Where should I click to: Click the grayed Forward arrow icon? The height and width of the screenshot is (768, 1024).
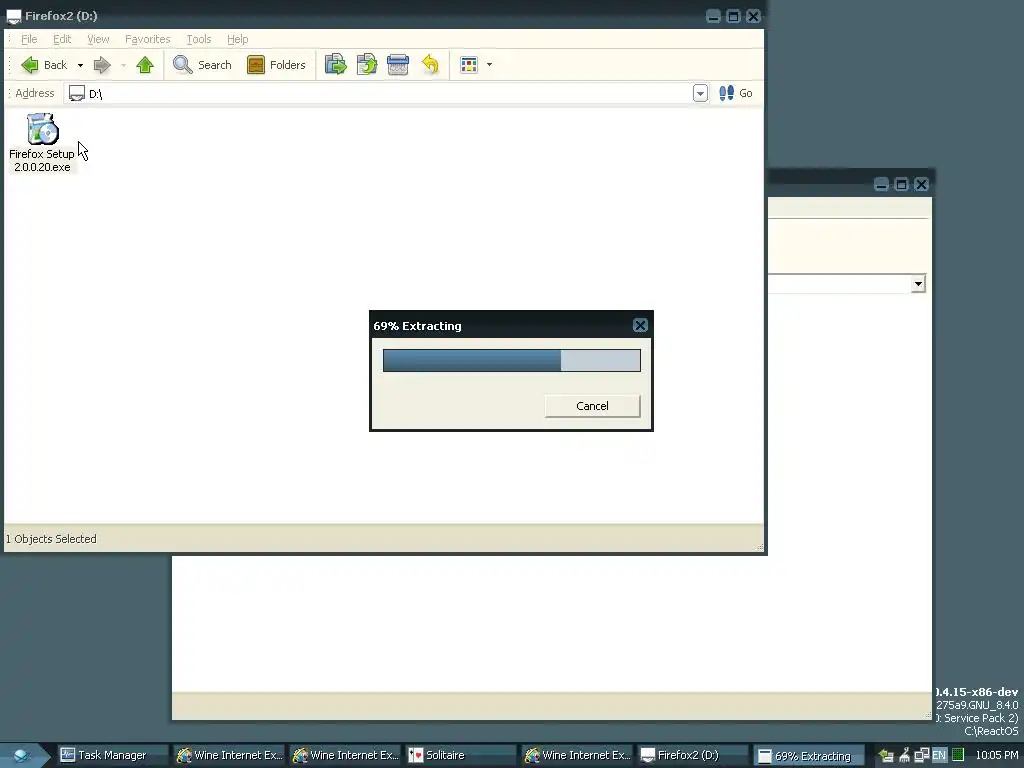(x=102, y=65)
